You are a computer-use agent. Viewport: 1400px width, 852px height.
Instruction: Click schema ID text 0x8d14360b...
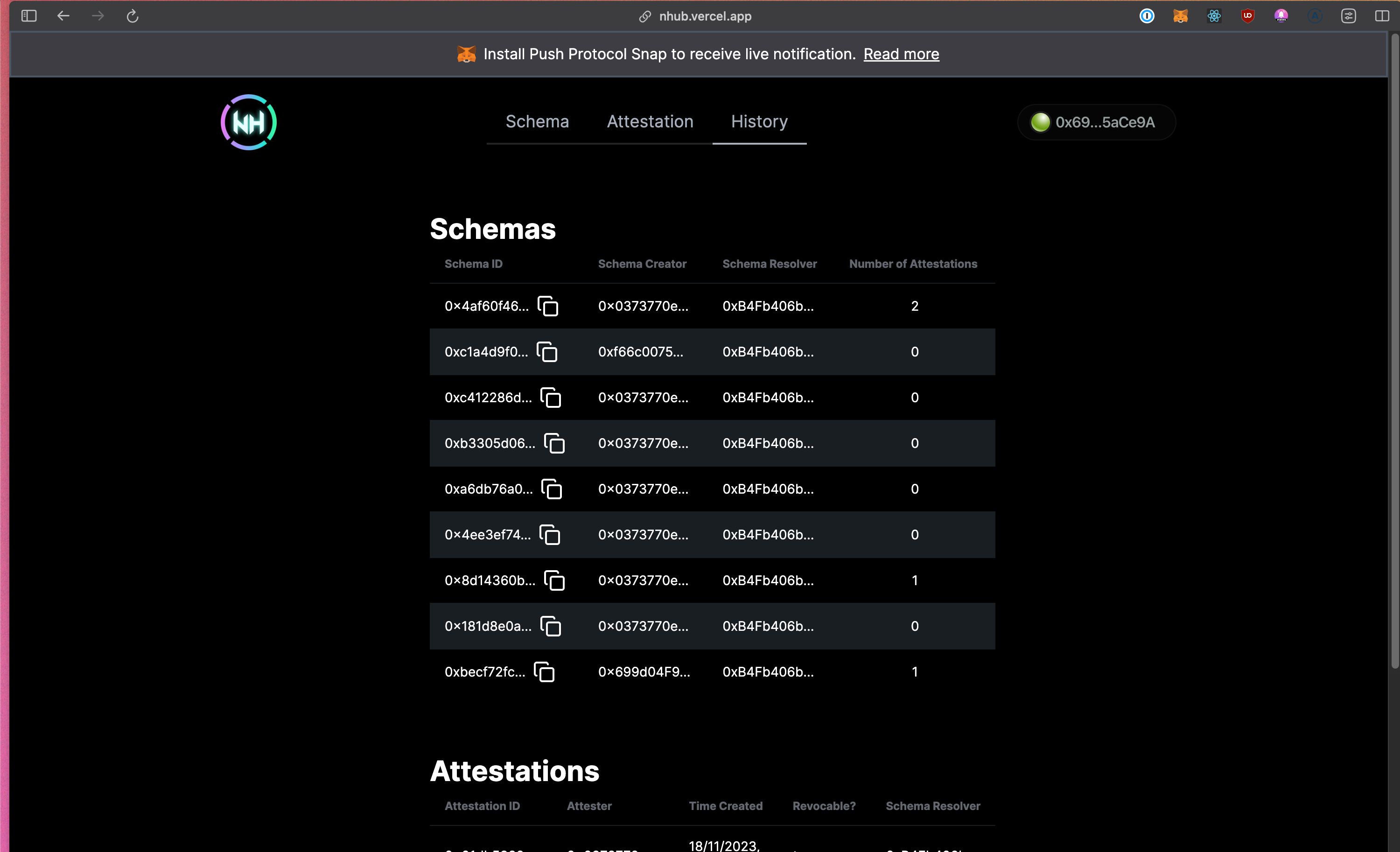[x=490, y=580]
